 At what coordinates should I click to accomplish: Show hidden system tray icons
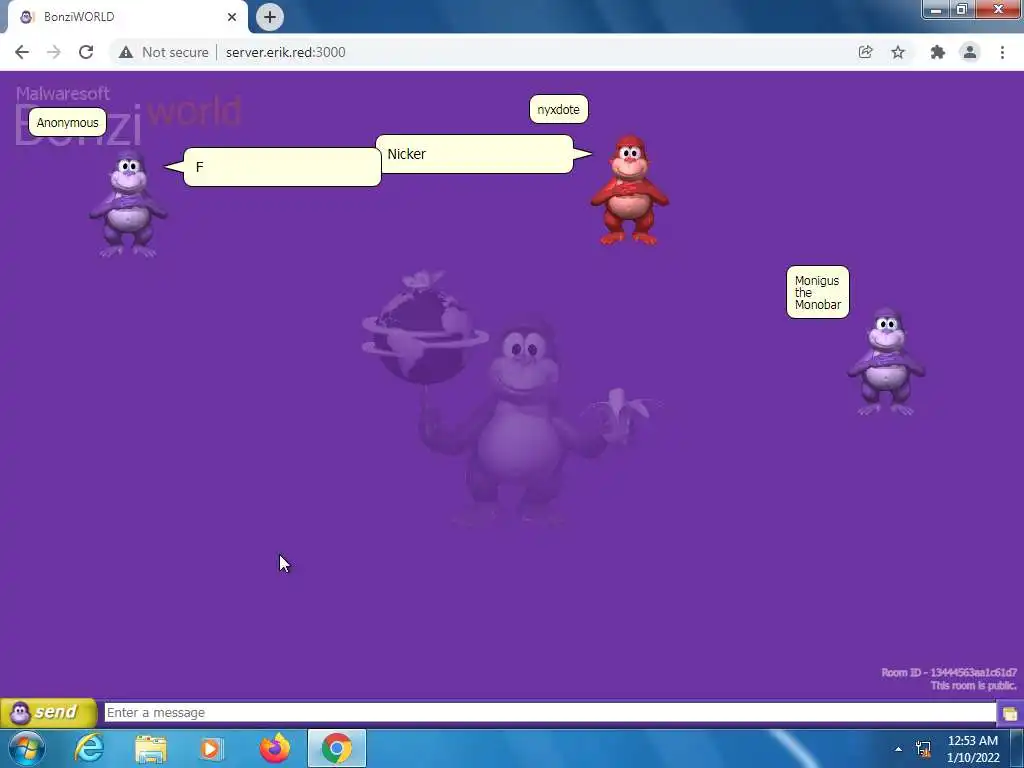[899, 749]
